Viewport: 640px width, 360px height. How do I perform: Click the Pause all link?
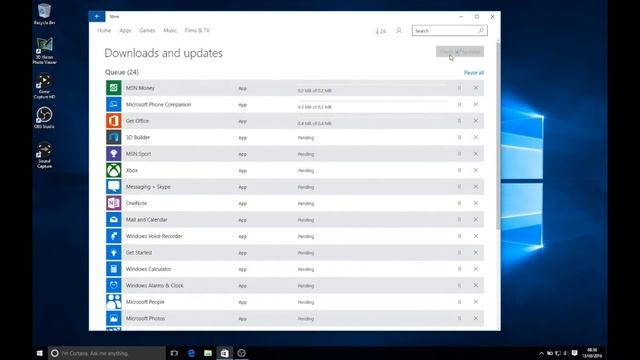[x=474, y=73]
